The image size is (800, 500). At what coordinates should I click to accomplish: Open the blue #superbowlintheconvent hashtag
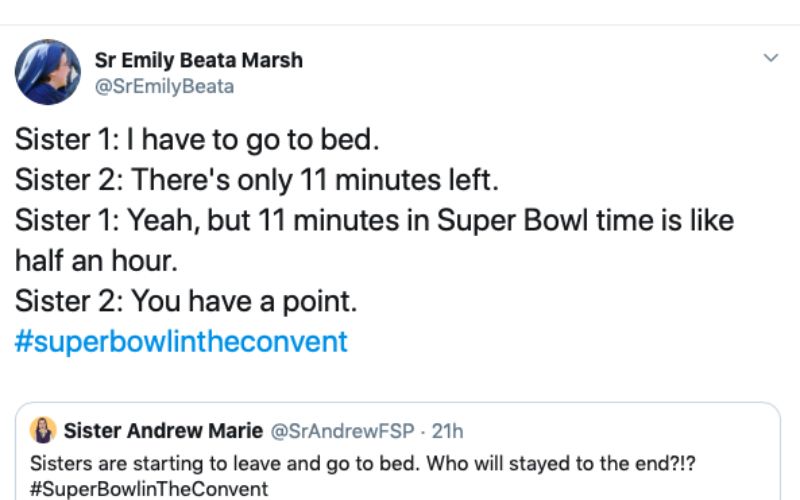tap(181, 342)
